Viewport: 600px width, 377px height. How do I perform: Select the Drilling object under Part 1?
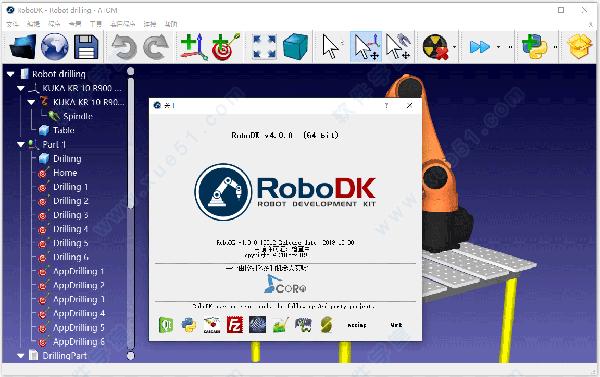pos(67,158)
